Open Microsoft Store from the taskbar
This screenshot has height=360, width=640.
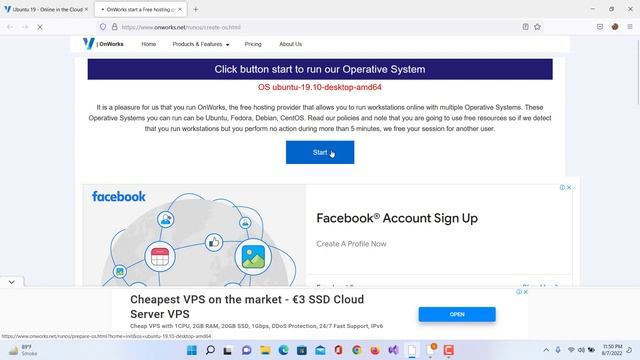pyautogui.click(x=302, y=350)
